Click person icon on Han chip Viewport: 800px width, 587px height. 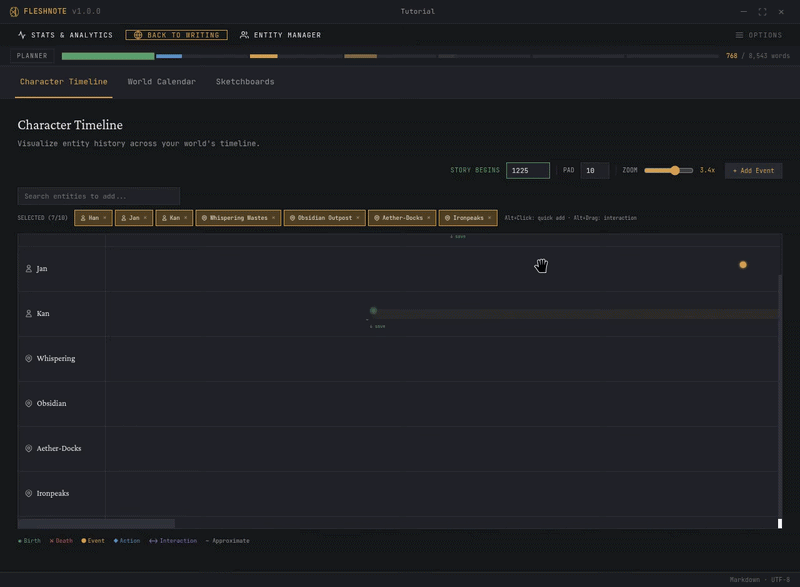coord(83,218)
